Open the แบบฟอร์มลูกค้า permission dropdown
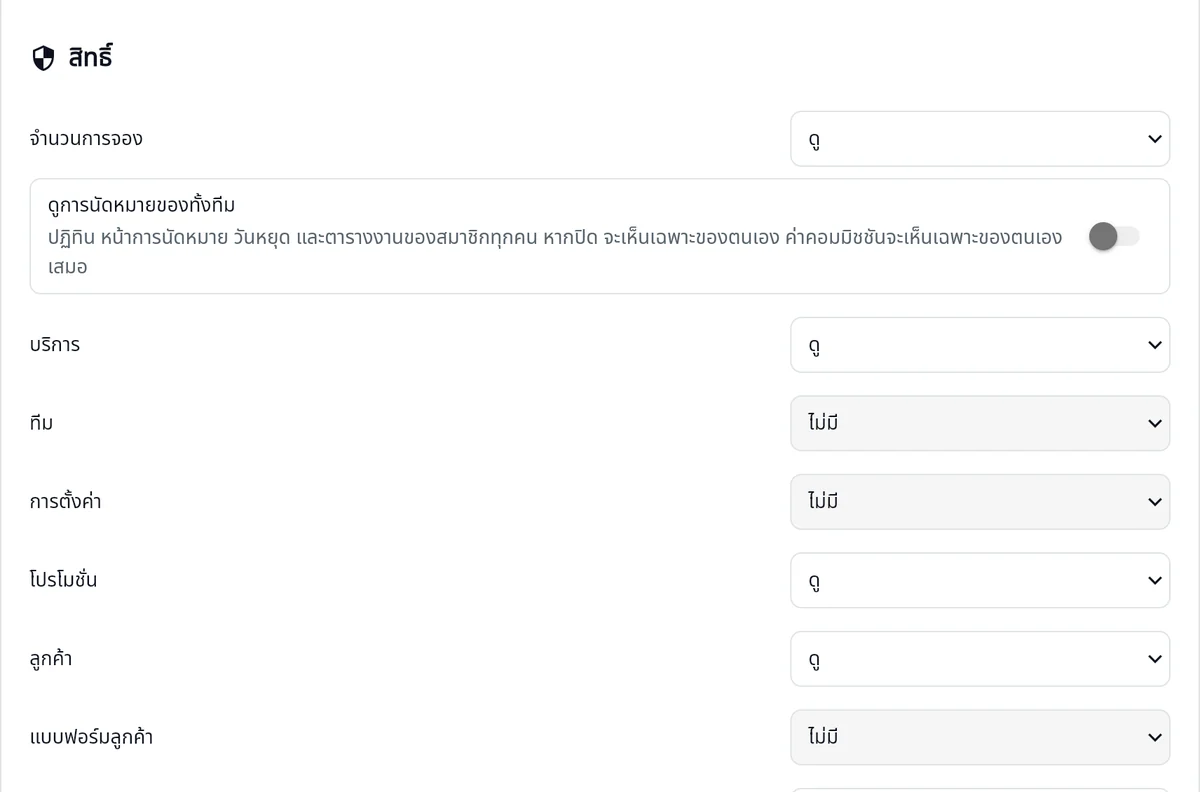Screen dimensions: 1200x792 980,737
